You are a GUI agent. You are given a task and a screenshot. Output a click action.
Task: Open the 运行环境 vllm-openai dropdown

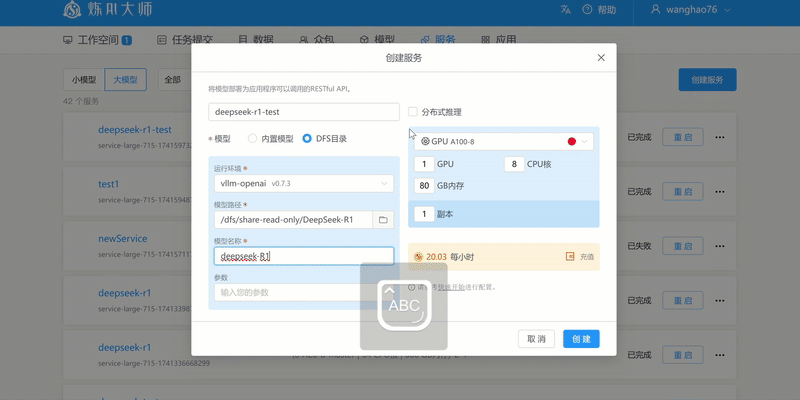[x=304, y=183]
